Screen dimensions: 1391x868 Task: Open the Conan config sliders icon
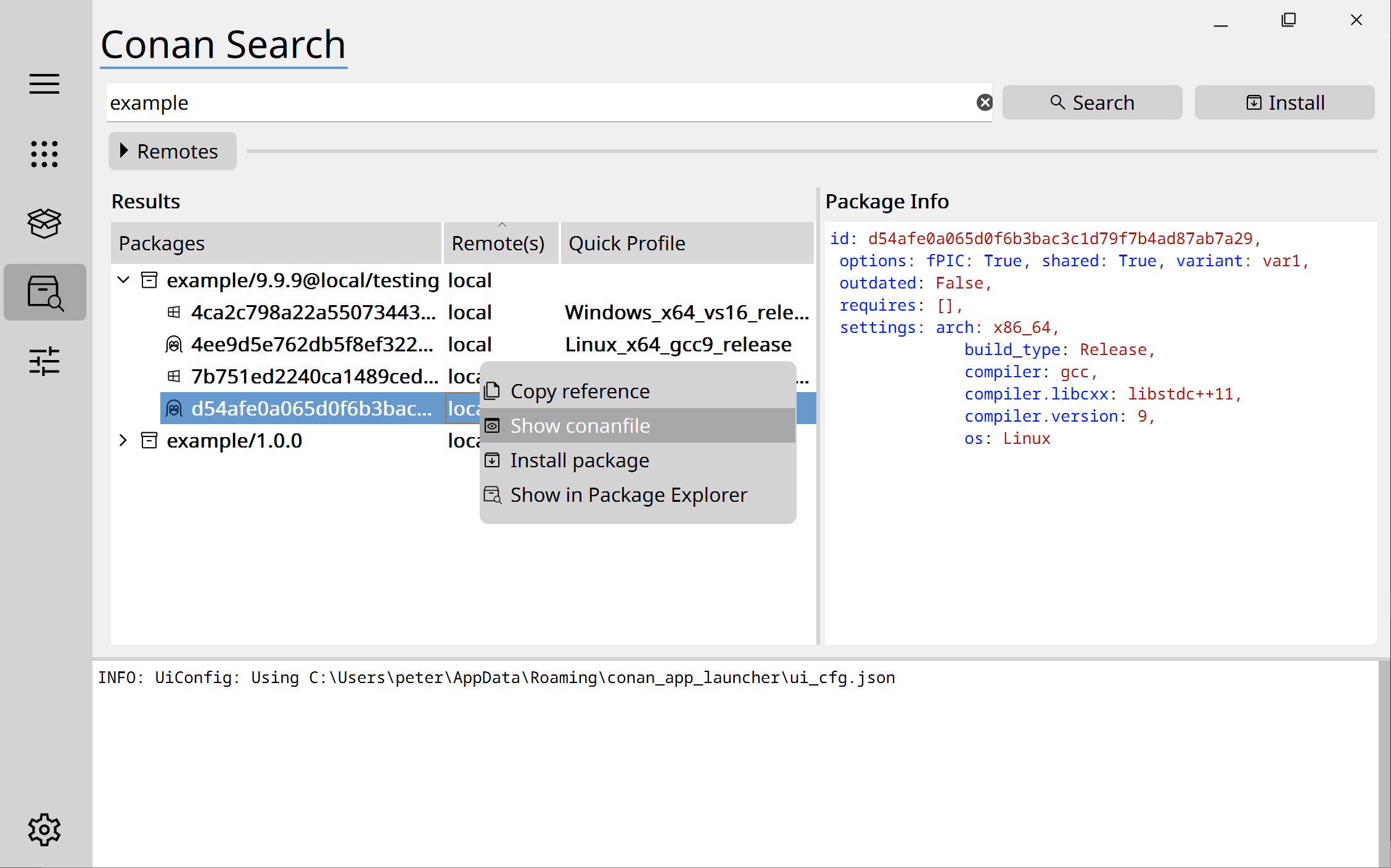pos(44,361)
